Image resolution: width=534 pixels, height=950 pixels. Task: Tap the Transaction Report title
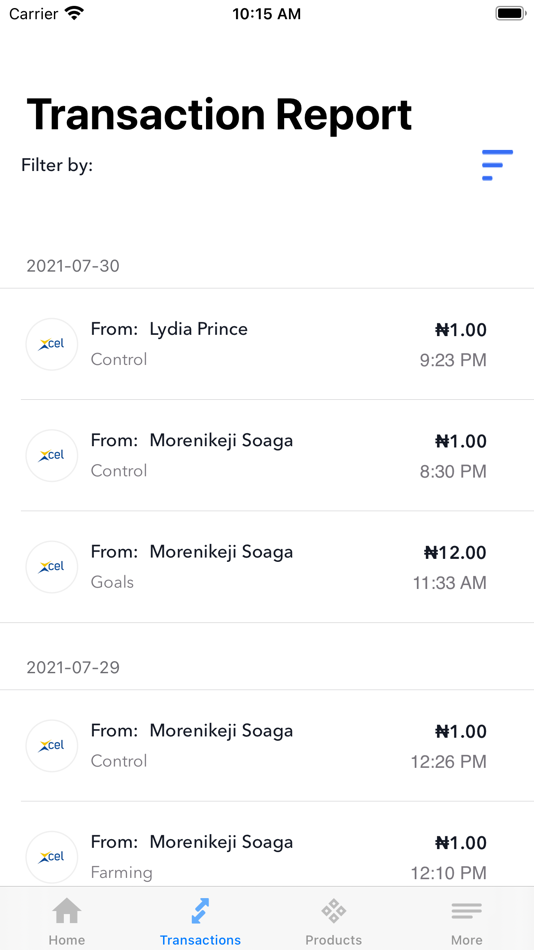coord(219,115)
